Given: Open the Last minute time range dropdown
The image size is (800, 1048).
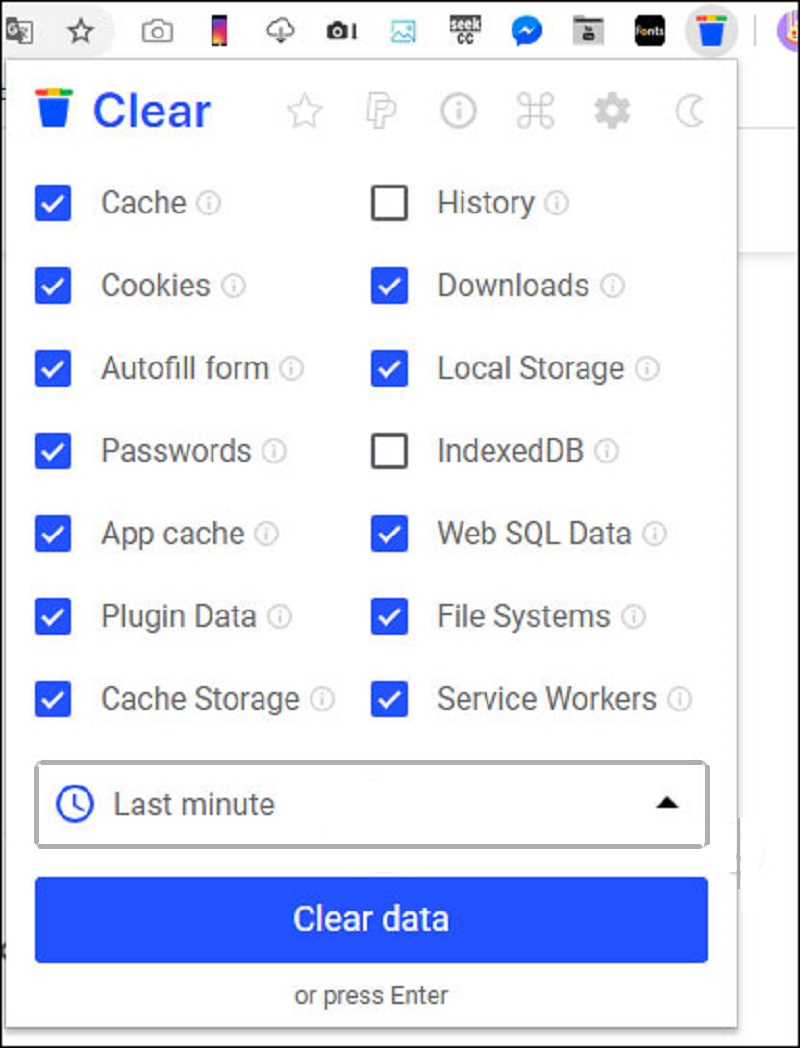Looking at the screenshot, I should tap(372, 804).
